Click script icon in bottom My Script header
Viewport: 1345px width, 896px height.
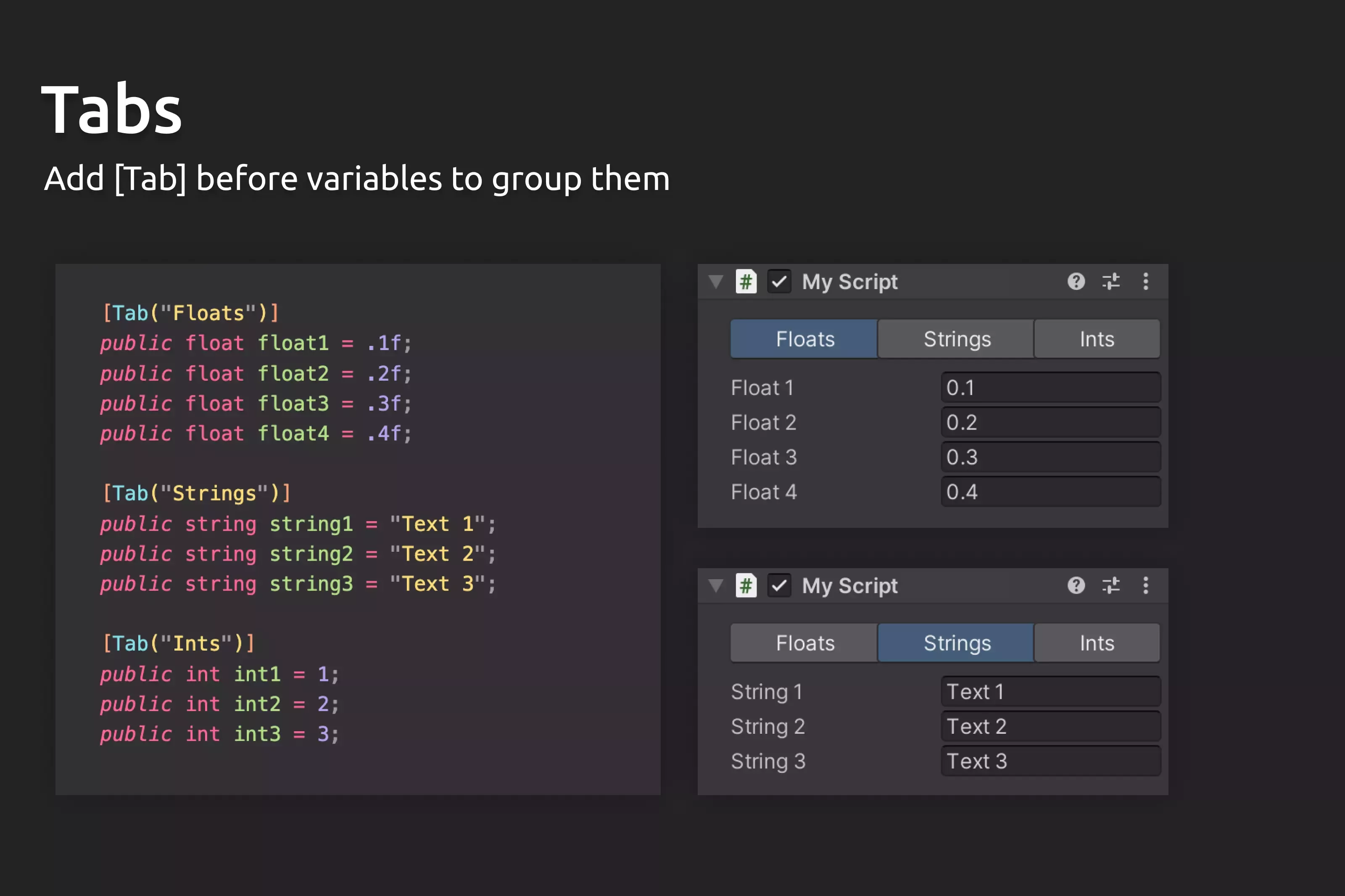[746, 585]
